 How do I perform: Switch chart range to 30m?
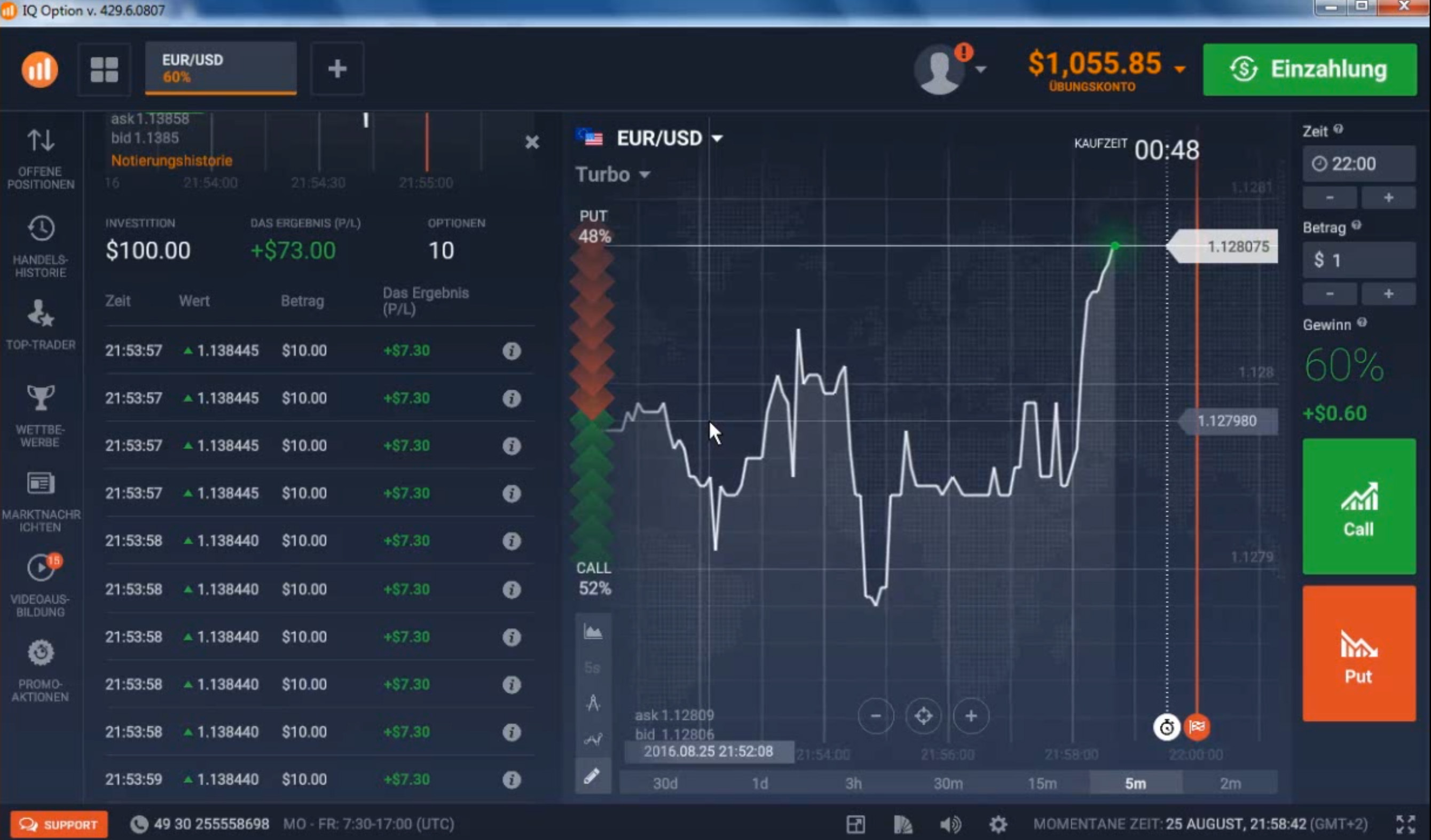[x=948, y=783]
